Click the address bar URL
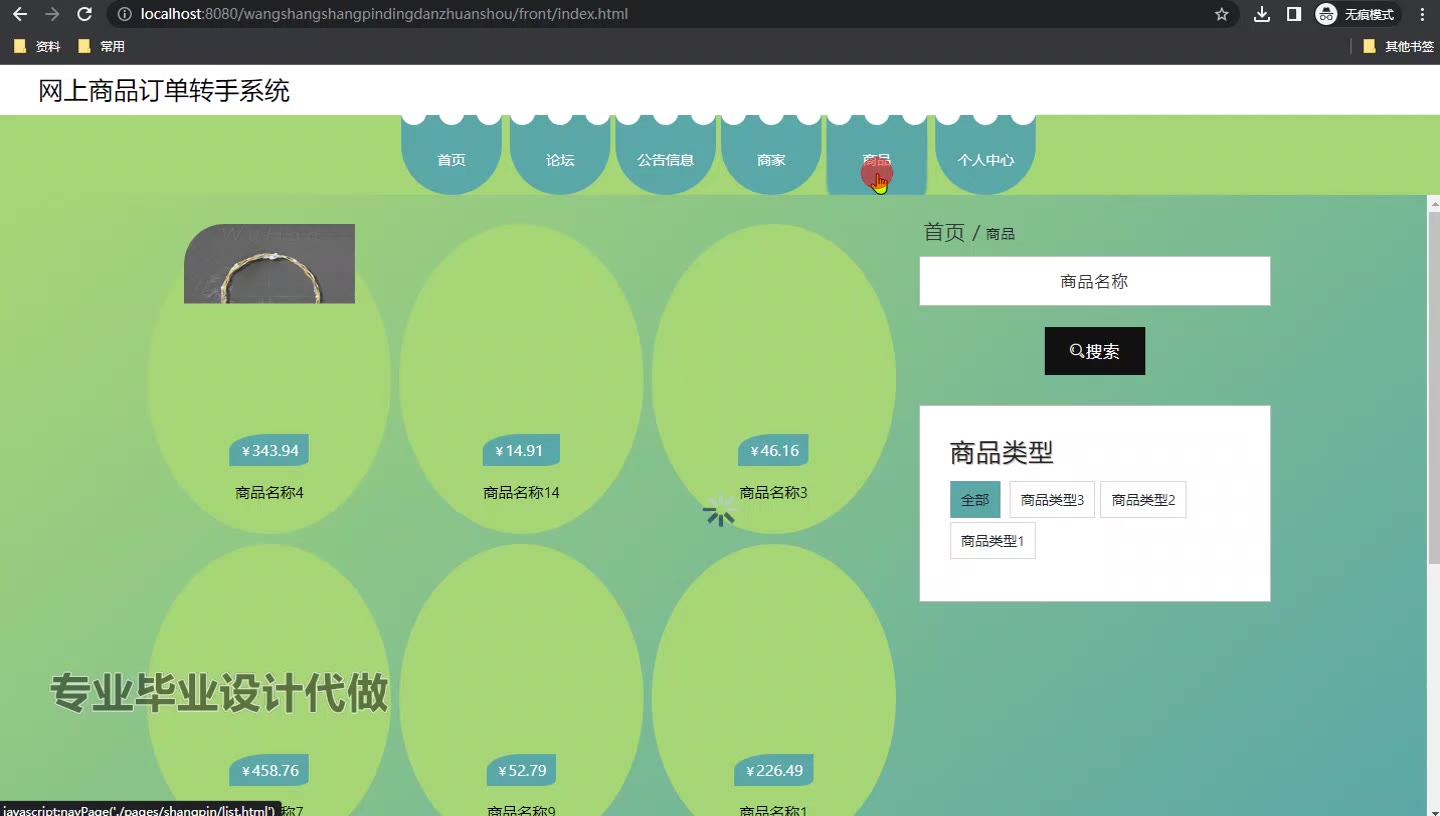Screen dimensions: 1440x816 (x=384, y=14)
